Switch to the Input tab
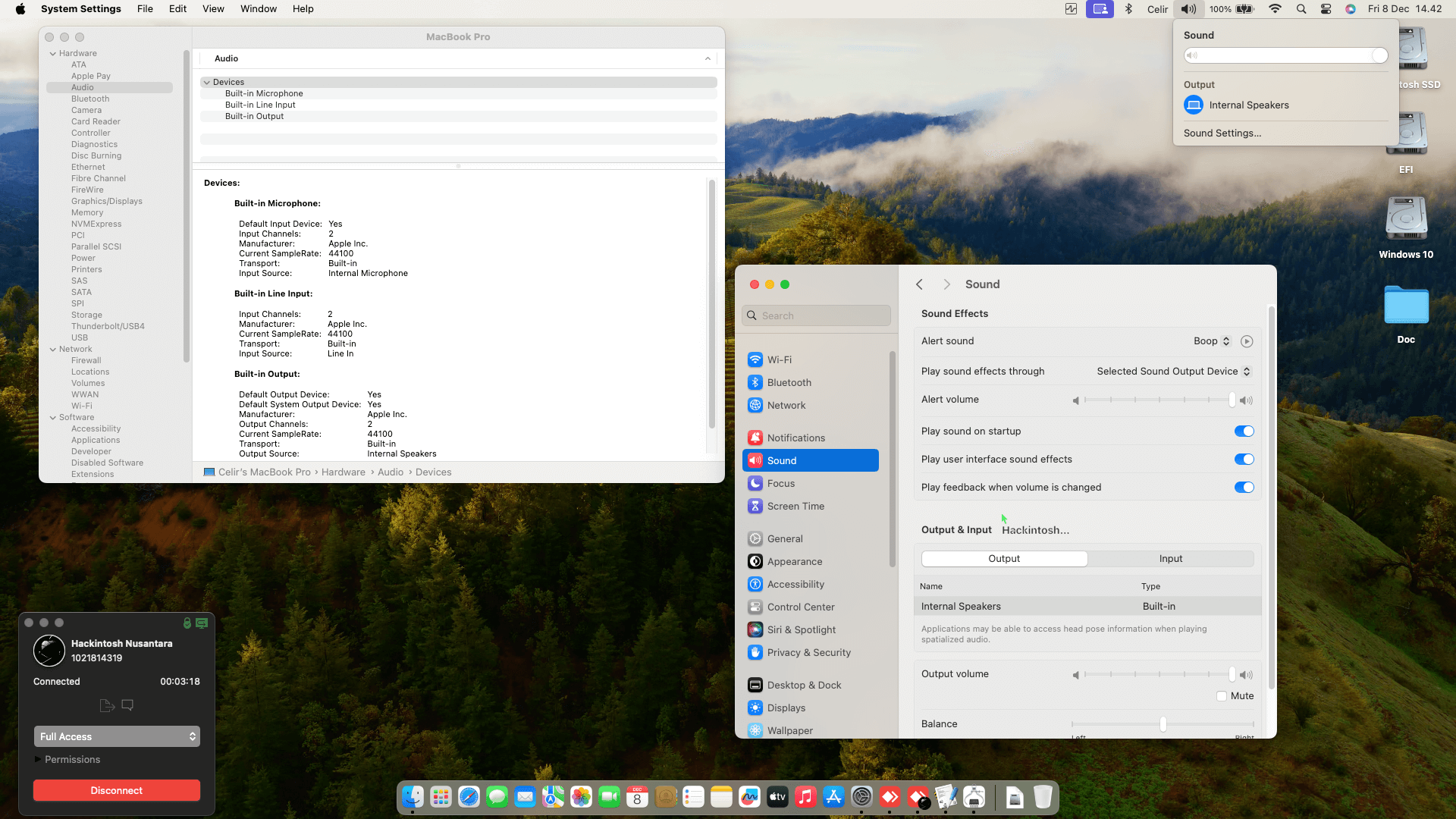Screen dimensions: 1456x819 (1170, 559)
